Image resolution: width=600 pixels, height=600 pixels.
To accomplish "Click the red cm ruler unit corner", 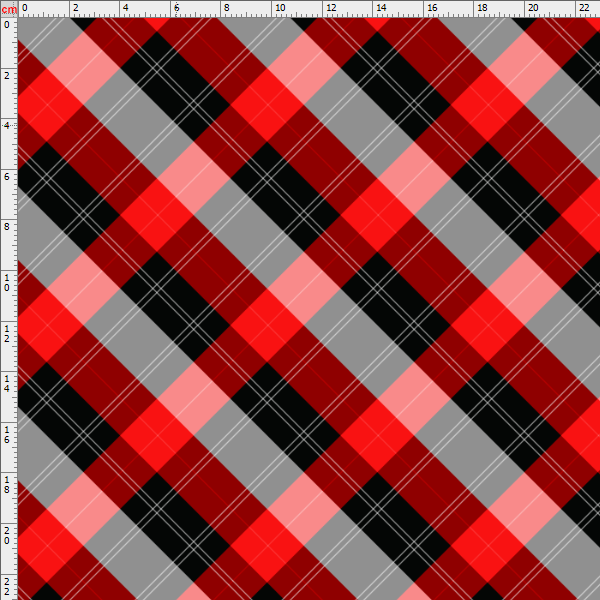I will pyautogui.click(x=9, y=9).
